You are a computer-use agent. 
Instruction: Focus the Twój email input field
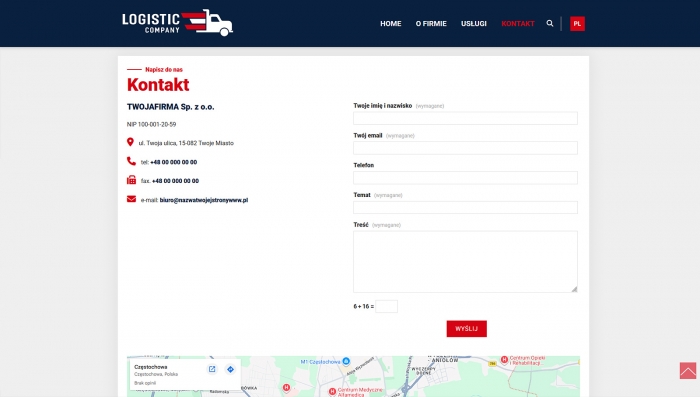tap(465, 148)
